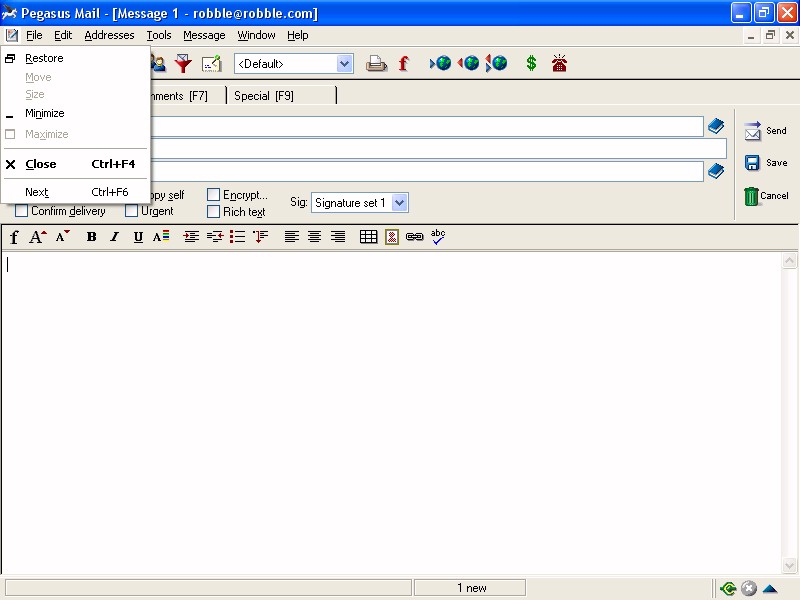The width and height of the screenshot is (800, 600).
Task: Click the compose note icon with pencil
Action: pyautogui.click(x=212, y=64)
